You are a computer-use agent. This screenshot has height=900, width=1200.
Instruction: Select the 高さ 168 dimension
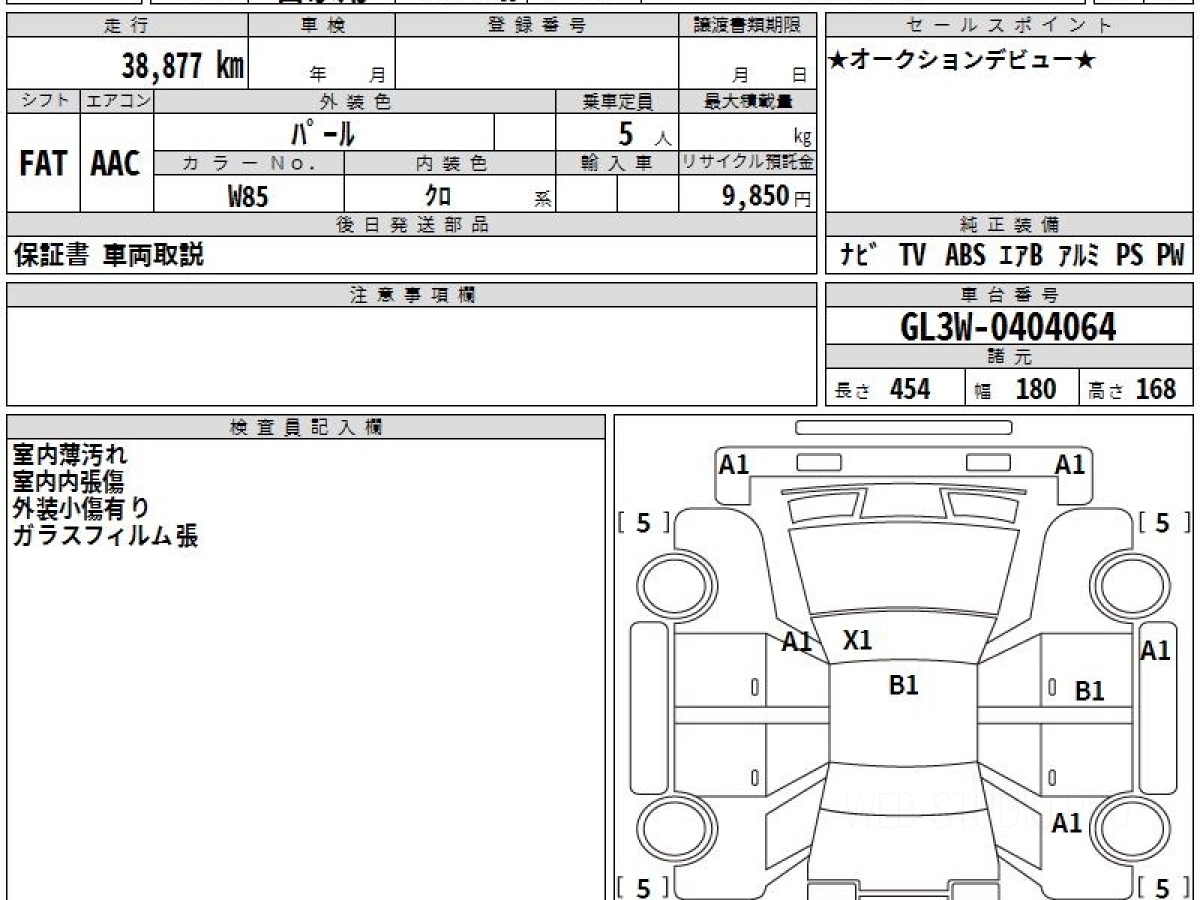(x=1133, y=389)
